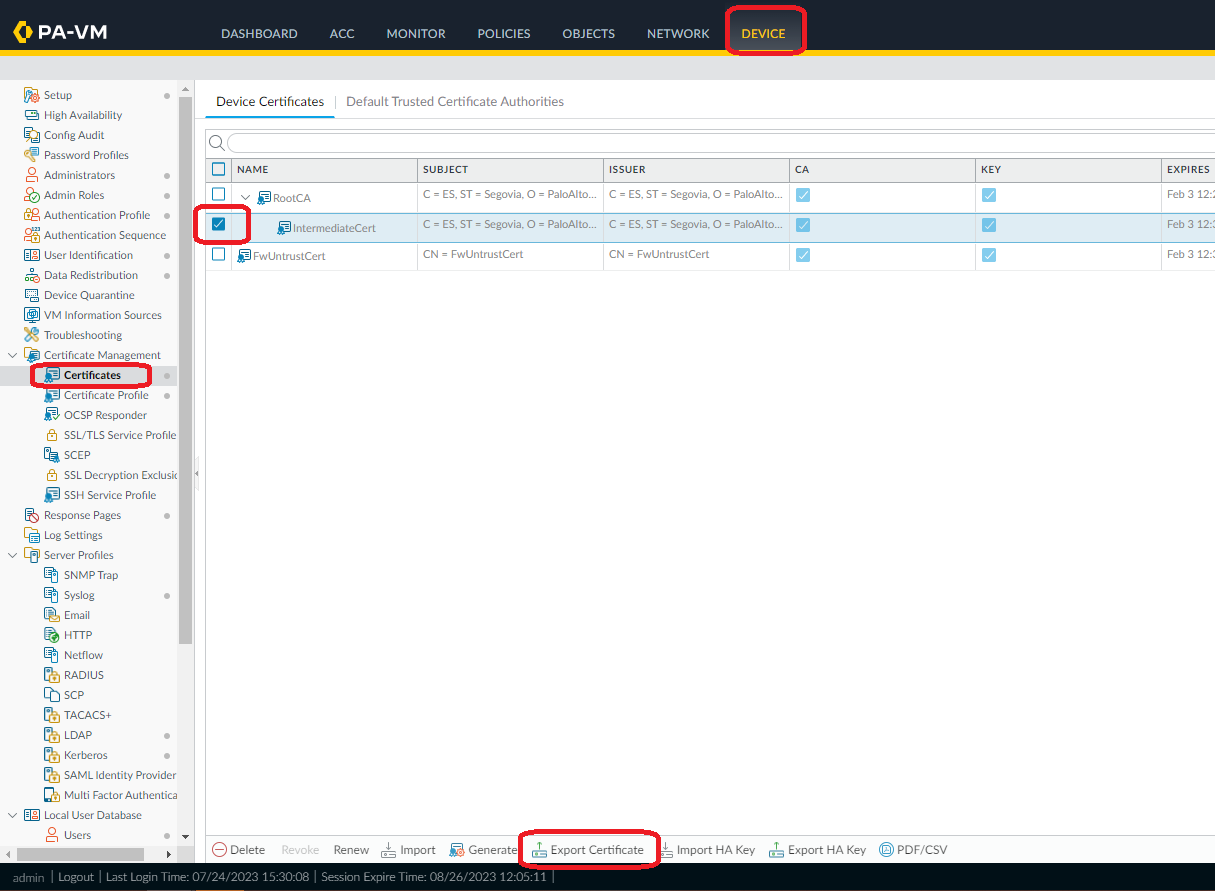1215x891 pixels.
Task: Open the POLICIES top menu
Action: (x=504, y=33)
